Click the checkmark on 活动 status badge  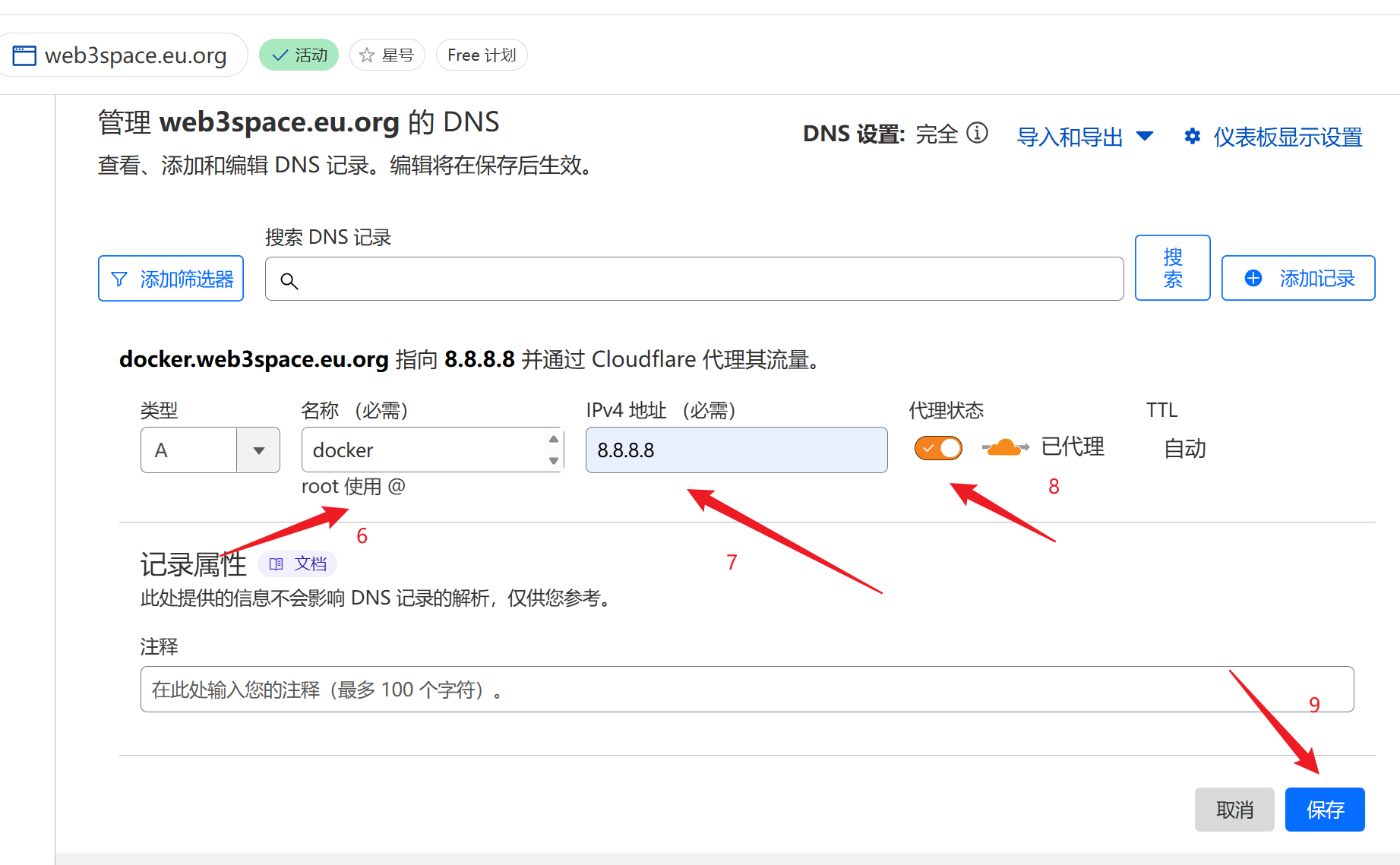coord(280,54)
